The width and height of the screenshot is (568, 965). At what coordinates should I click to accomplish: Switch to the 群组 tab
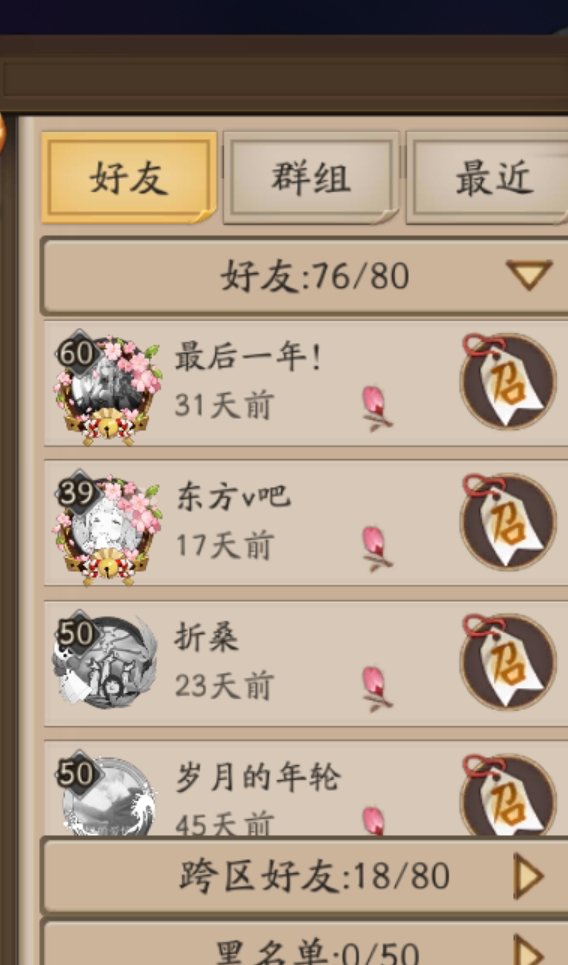click(x=311, y=178)
